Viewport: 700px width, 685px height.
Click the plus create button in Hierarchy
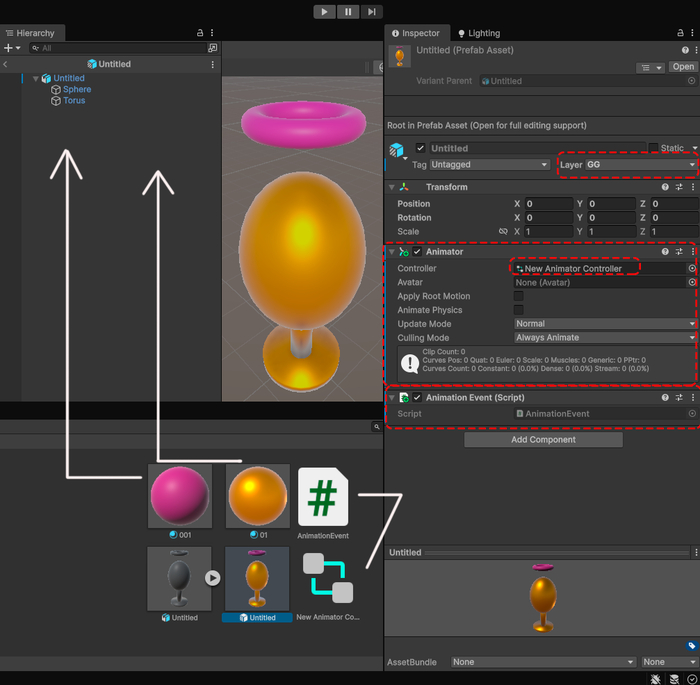(x=9, y=48)
